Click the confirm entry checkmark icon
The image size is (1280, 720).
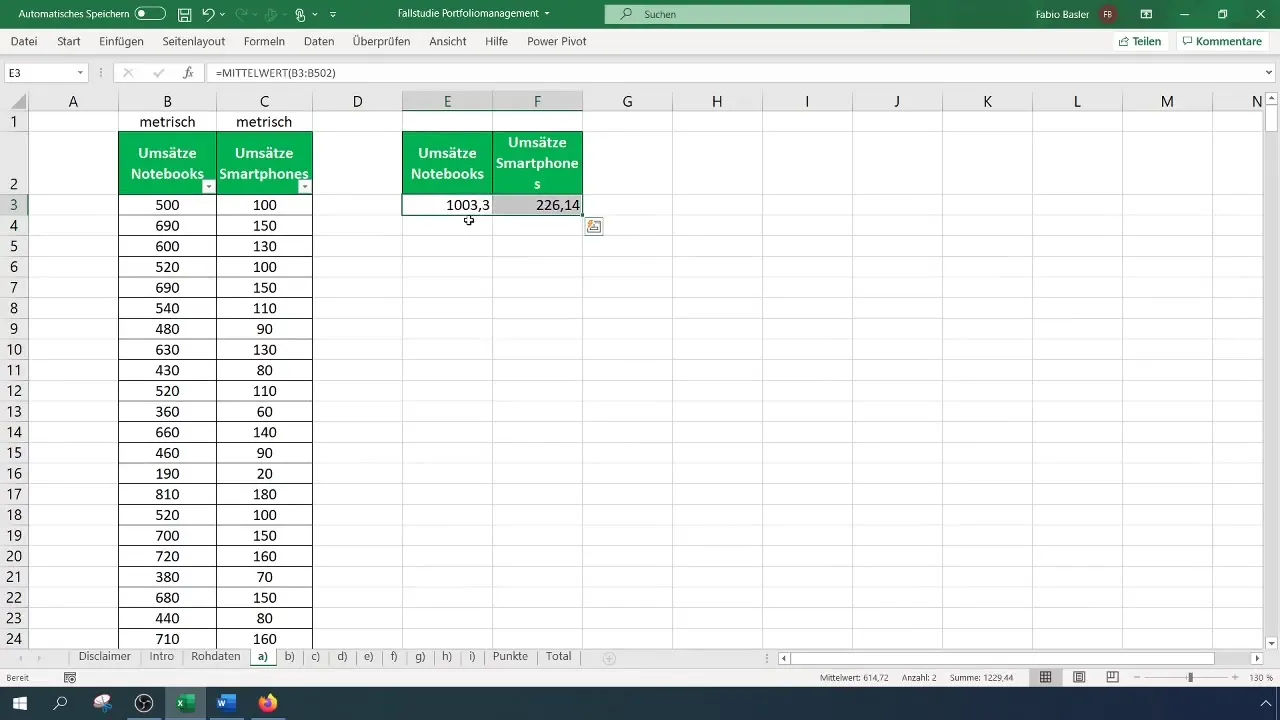158,73
